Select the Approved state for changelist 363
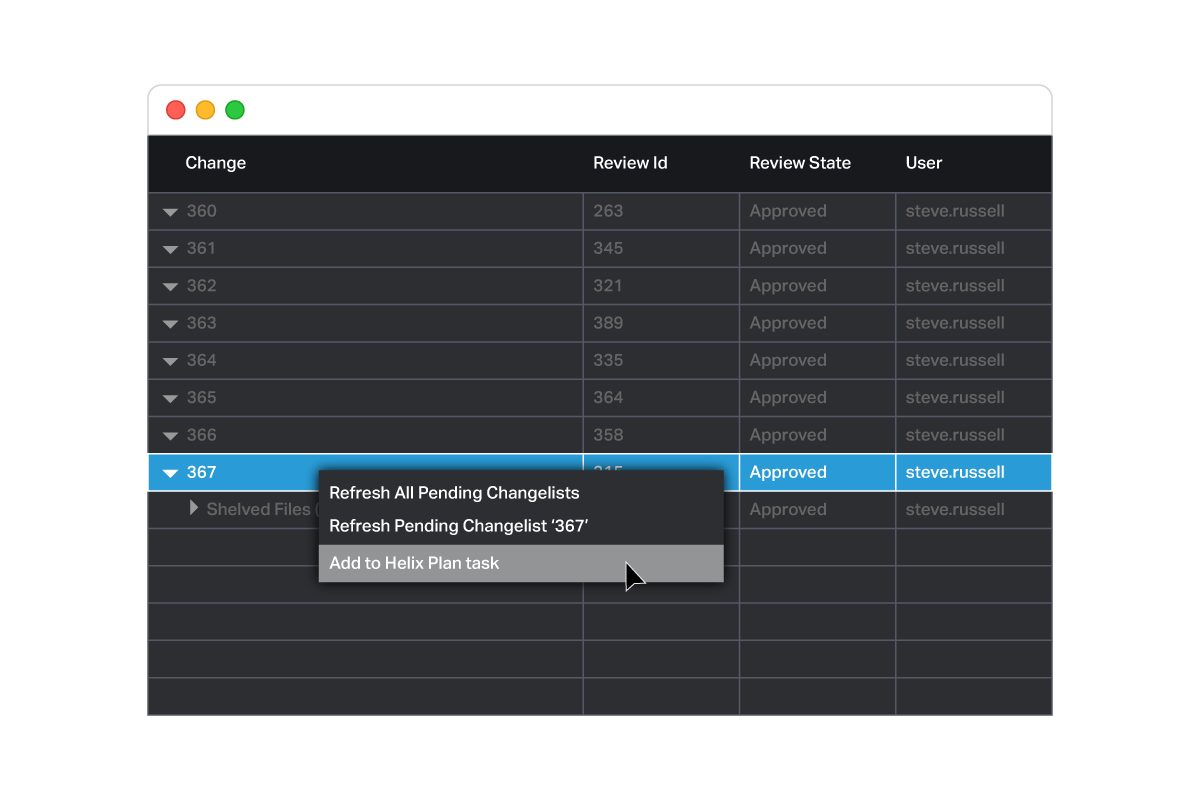The image size is (1200, 800). pos(788,323)
